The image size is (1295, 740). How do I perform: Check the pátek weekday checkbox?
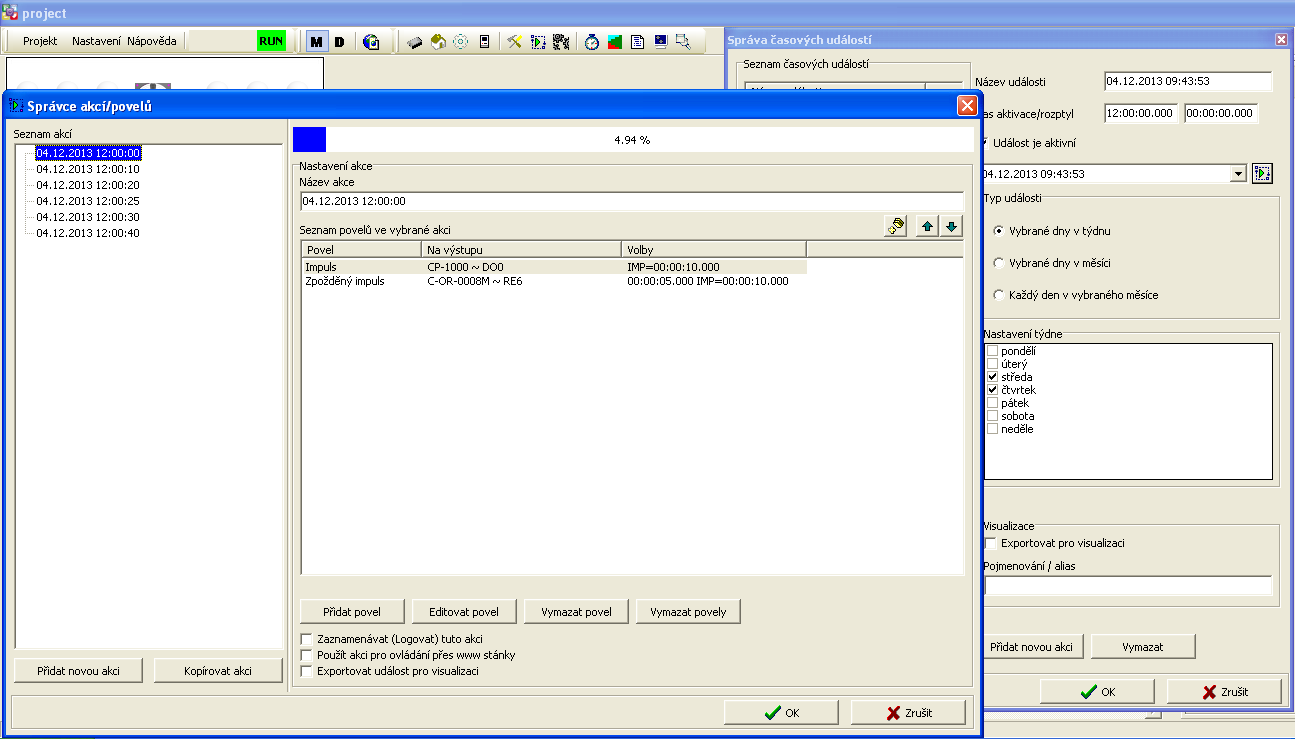pos(992,403)
